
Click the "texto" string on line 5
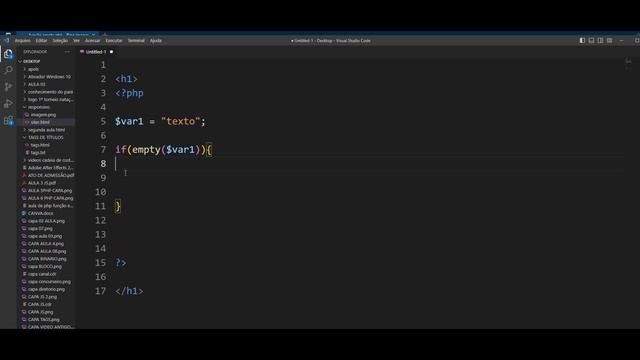pyautogui.click(x=180, y=121)
